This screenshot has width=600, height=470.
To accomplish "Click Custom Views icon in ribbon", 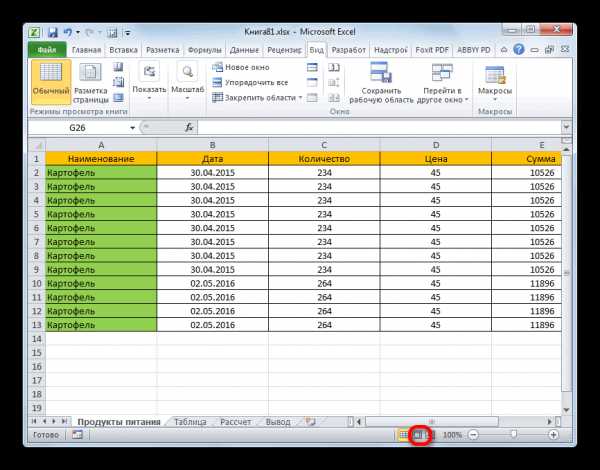I will coord(118,82).
